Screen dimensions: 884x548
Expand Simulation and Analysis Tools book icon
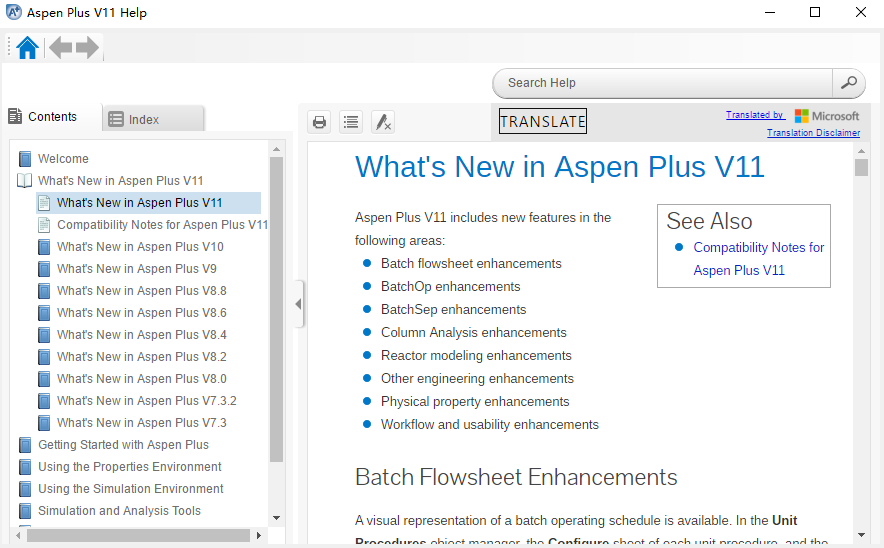pyautogui.click(x=25, y=511)
